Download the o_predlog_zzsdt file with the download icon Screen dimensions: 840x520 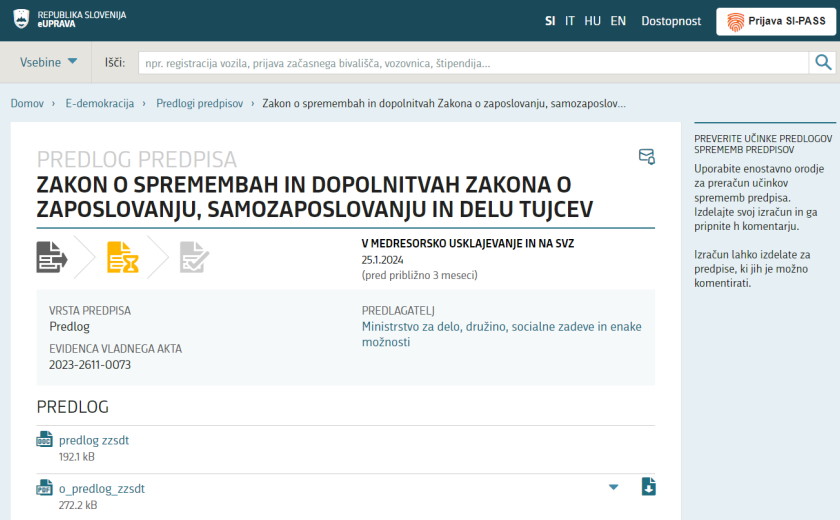point(648,487)
